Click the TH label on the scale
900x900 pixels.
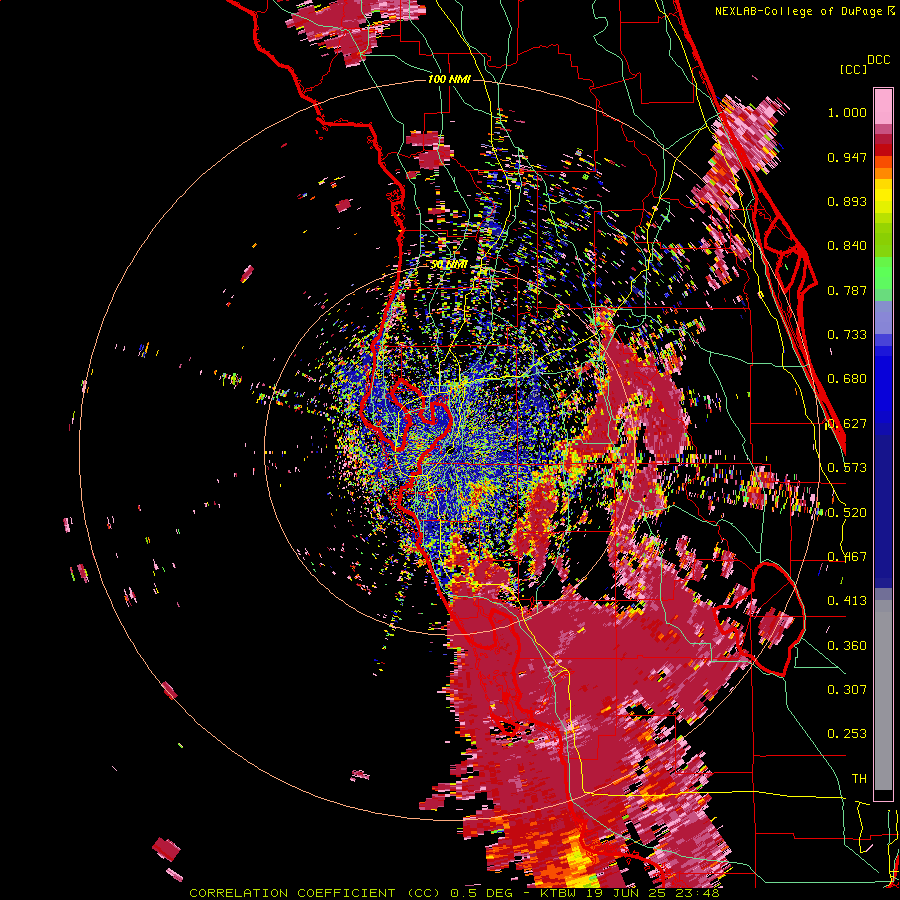pyautogui.click(x=859, y=779)
